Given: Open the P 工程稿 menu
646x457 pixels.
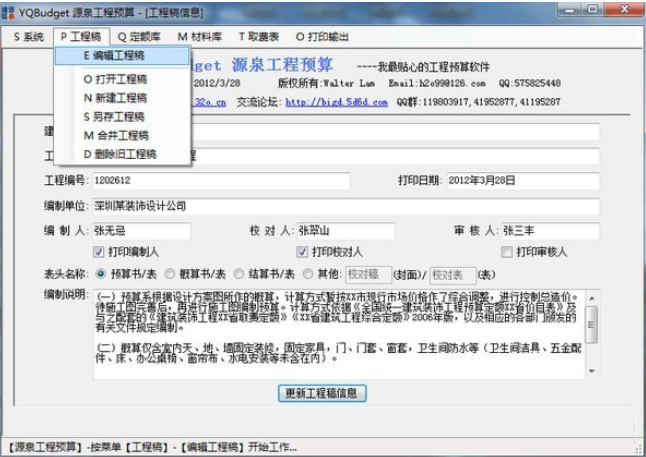Looking at the screenshot, I should tap(81, 37).
